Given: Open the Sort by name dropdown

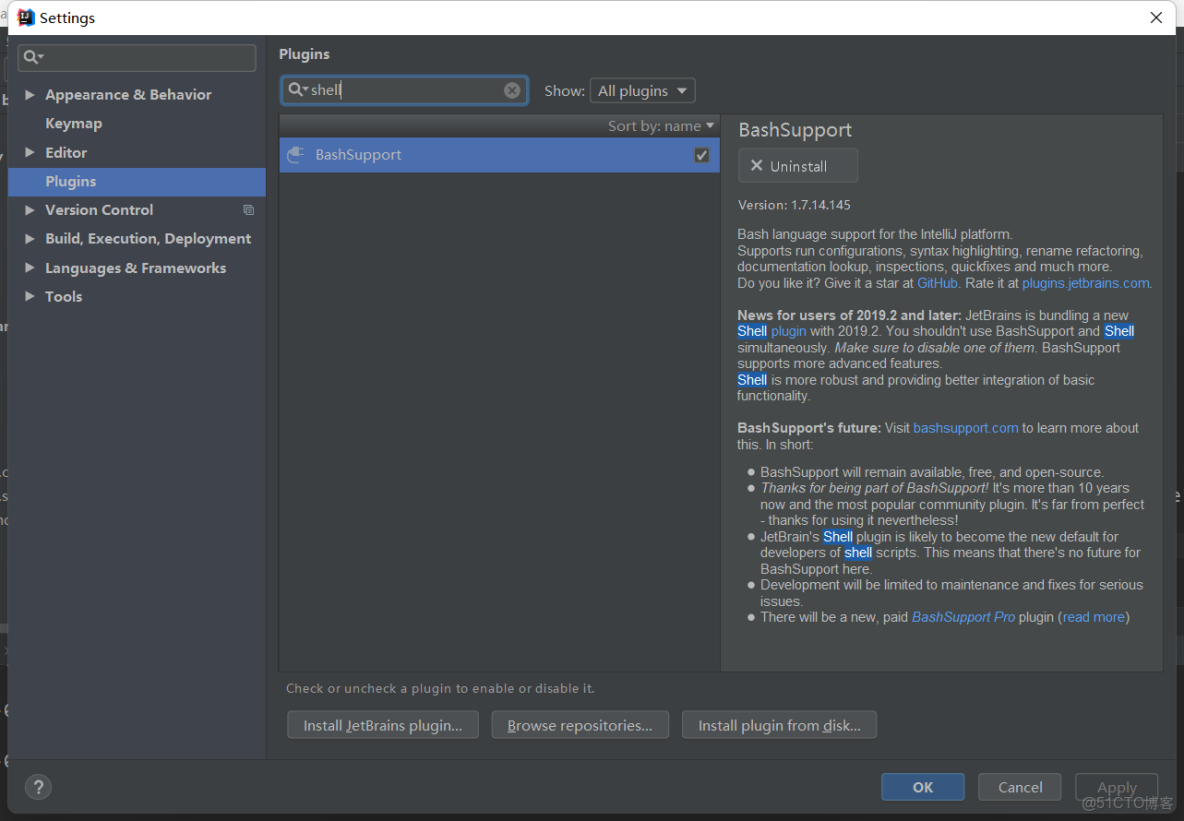Looking at the screenshot, I should point(660,125).
